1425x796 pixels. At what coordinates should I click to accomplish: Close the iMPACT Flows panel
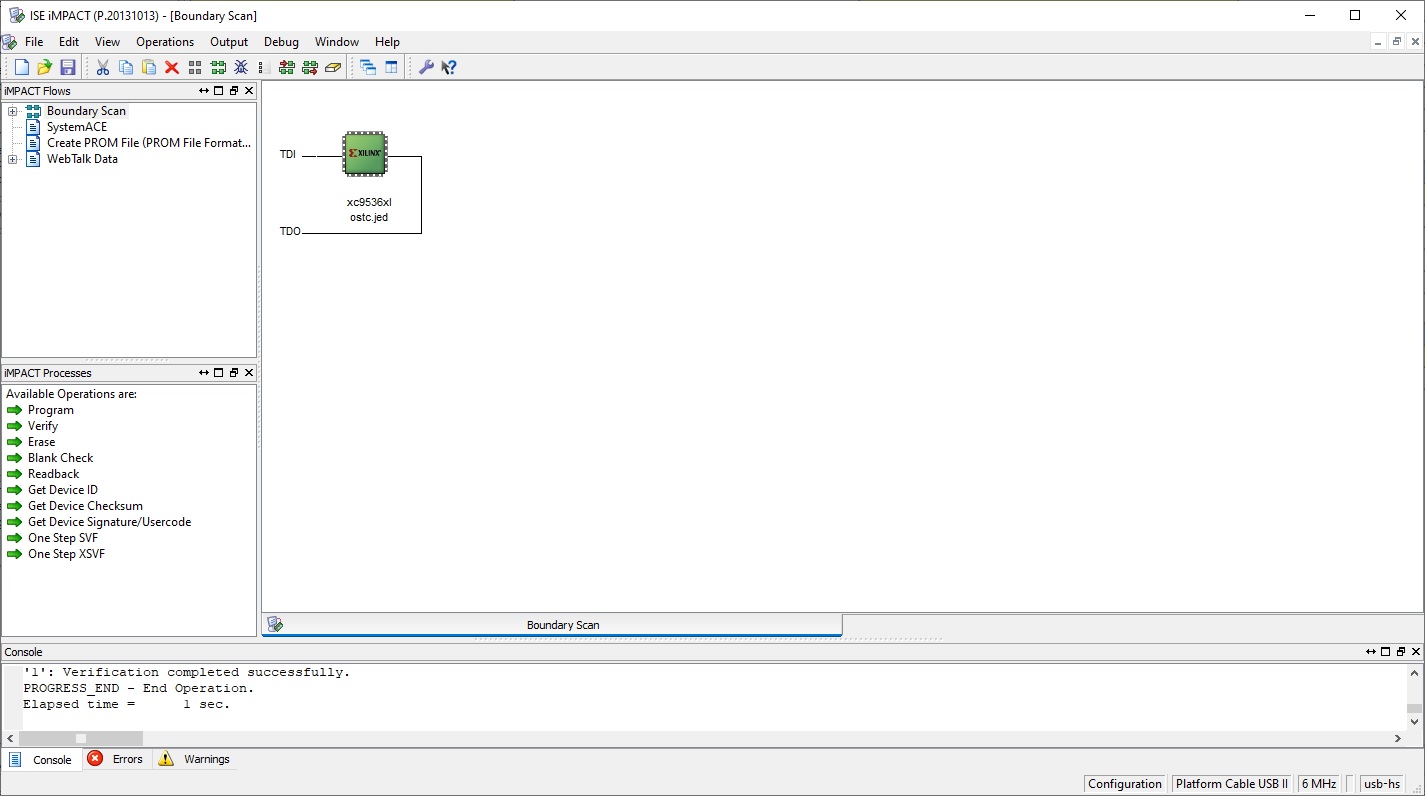(249, 91)
